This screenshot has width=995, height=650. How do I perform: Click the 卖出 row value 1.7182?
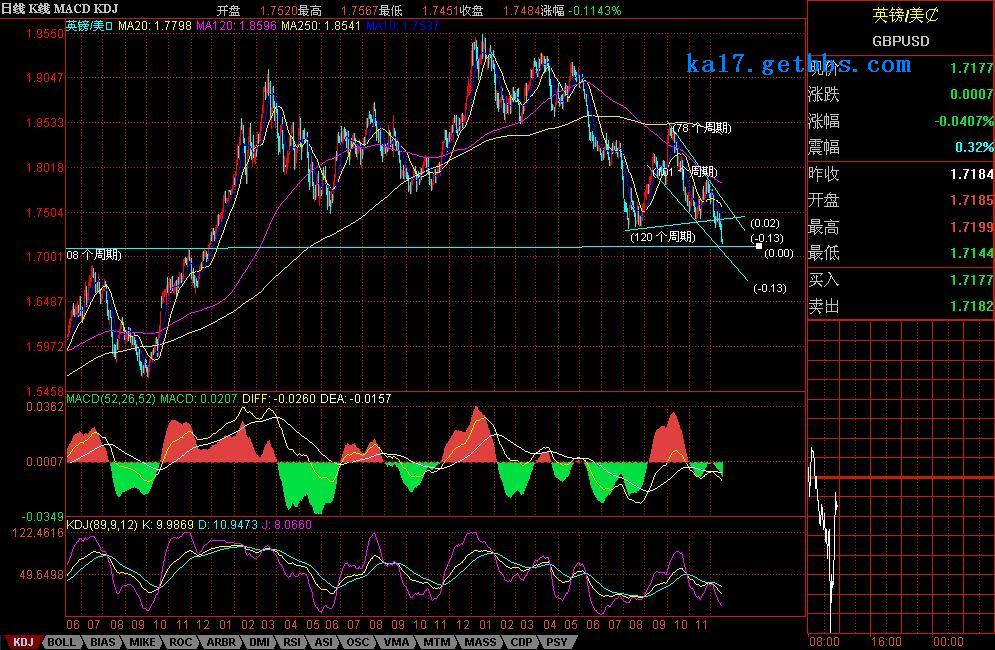coord(971,307)
